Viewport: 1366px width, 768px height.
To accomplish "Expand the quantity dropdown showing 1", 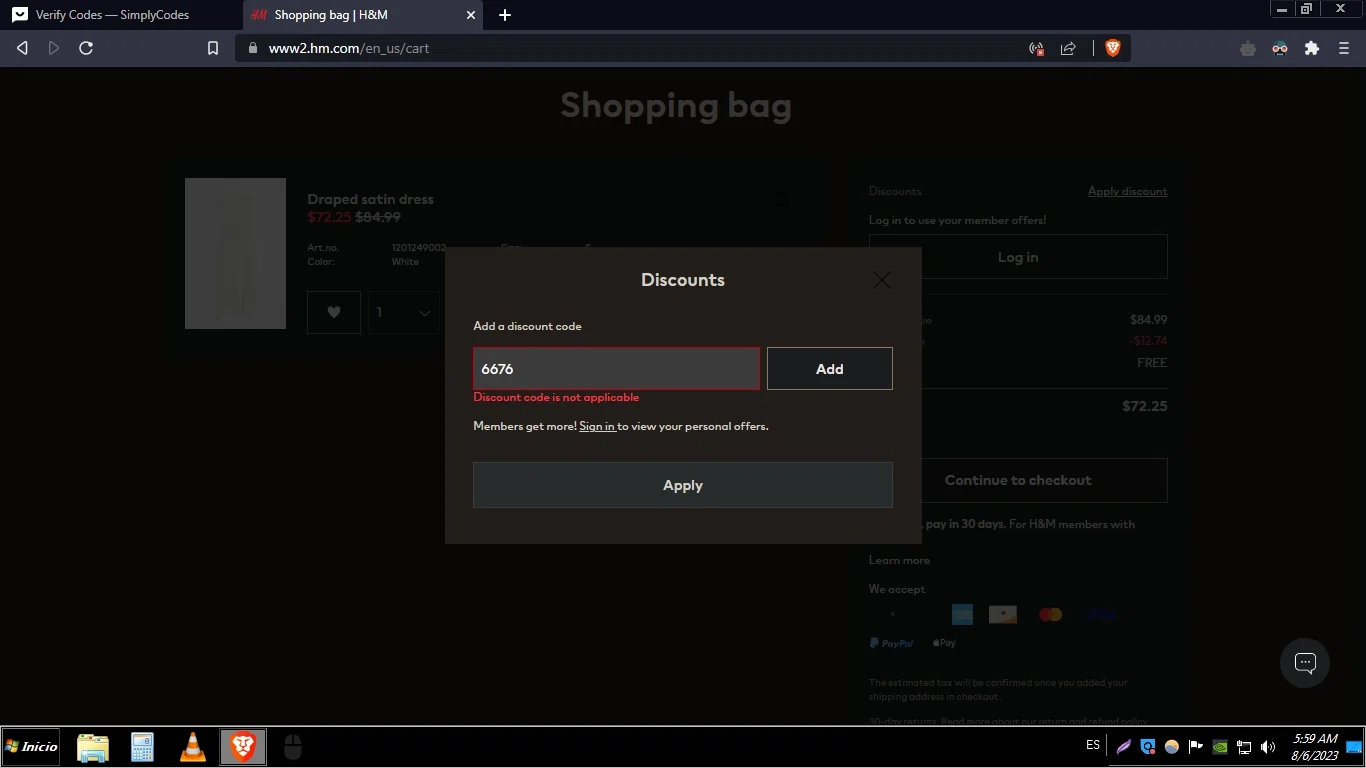I will pos(404,312).
